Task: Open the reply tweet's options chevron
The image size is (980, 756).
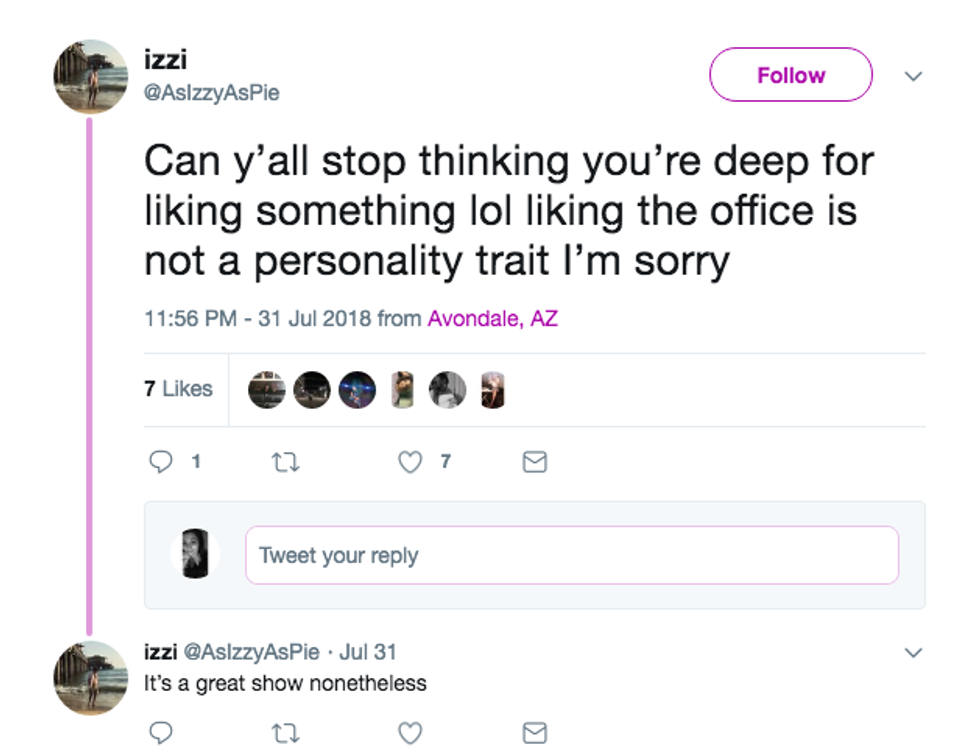Action: click(x=912, y=652)
